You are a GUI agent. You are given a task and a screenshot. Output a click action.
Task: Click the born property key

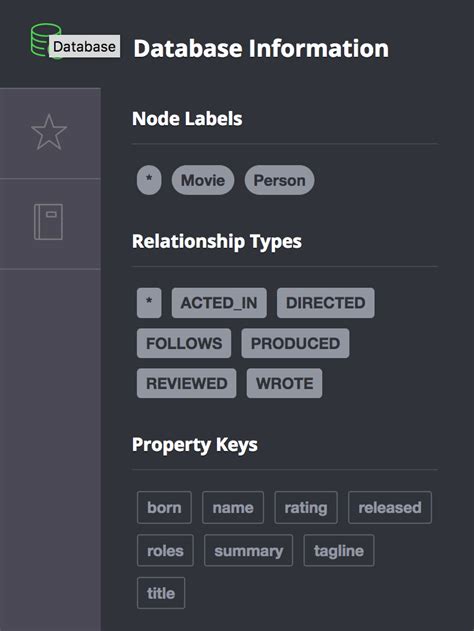click(164, 507)
